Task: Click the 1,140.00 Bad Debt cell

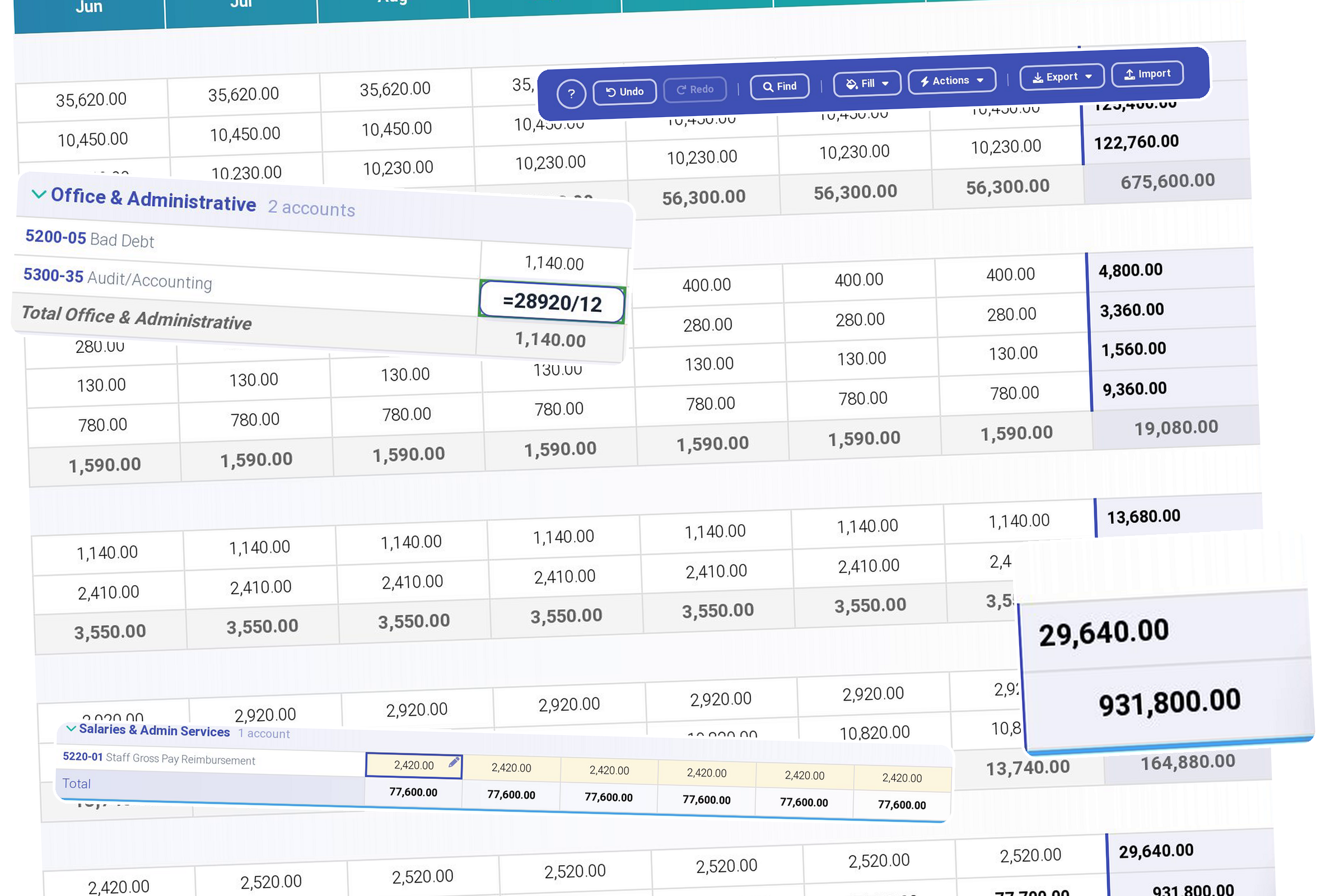Action: [x=554, y=263]
